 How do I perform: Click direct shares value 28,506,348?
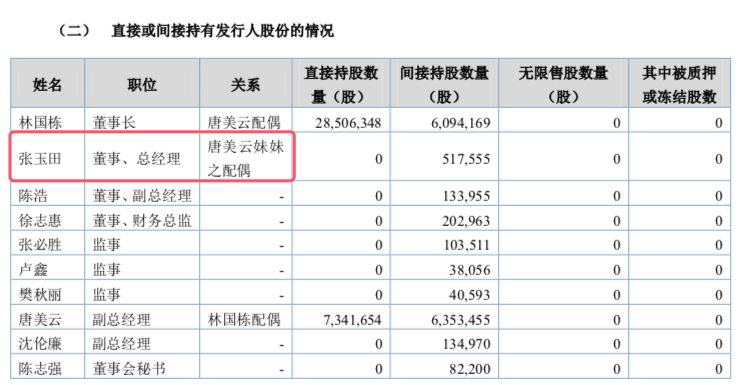348,123
